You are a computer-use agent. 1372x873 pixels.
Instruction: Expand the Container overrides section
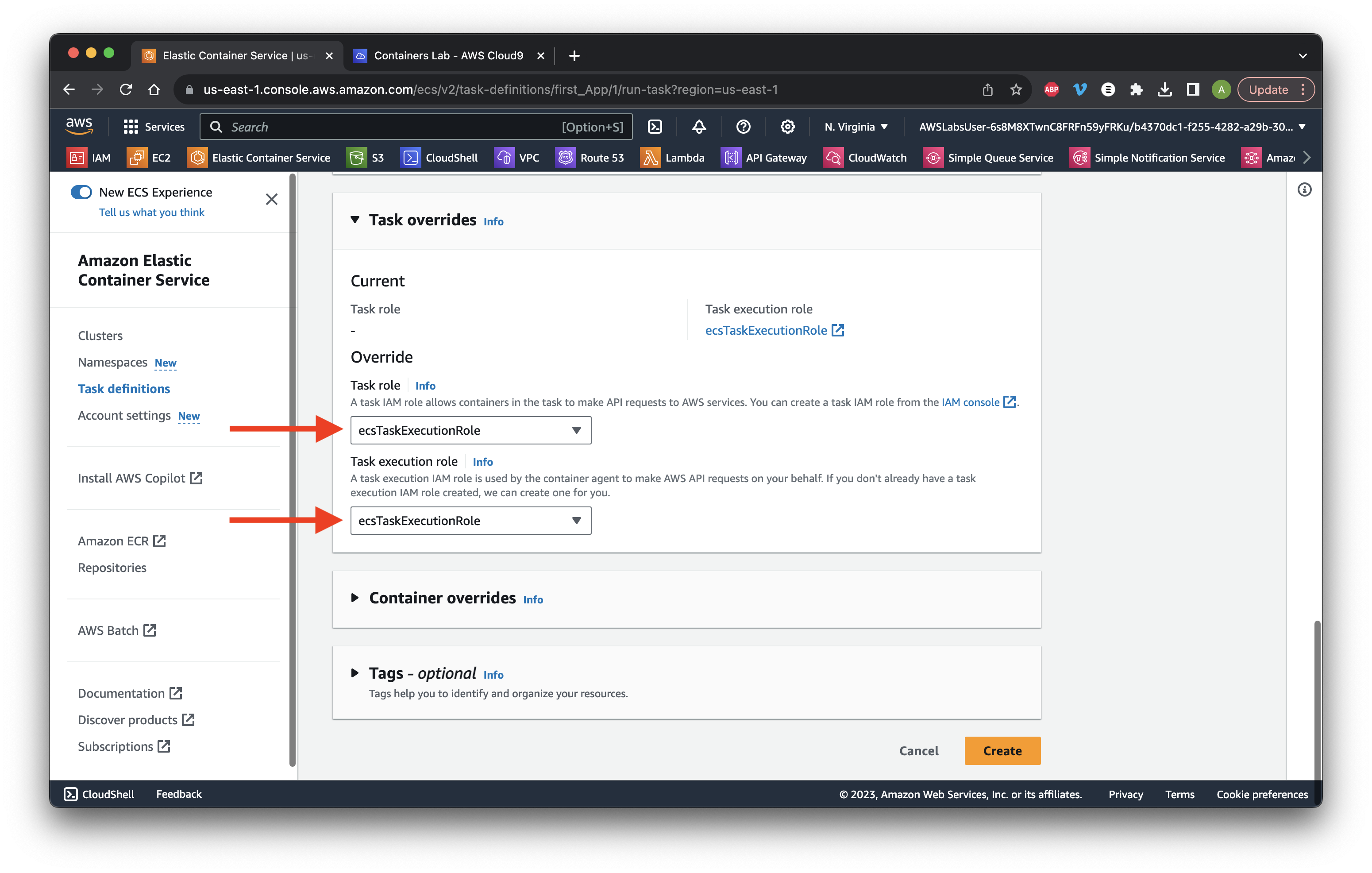[x=355, y=598]
